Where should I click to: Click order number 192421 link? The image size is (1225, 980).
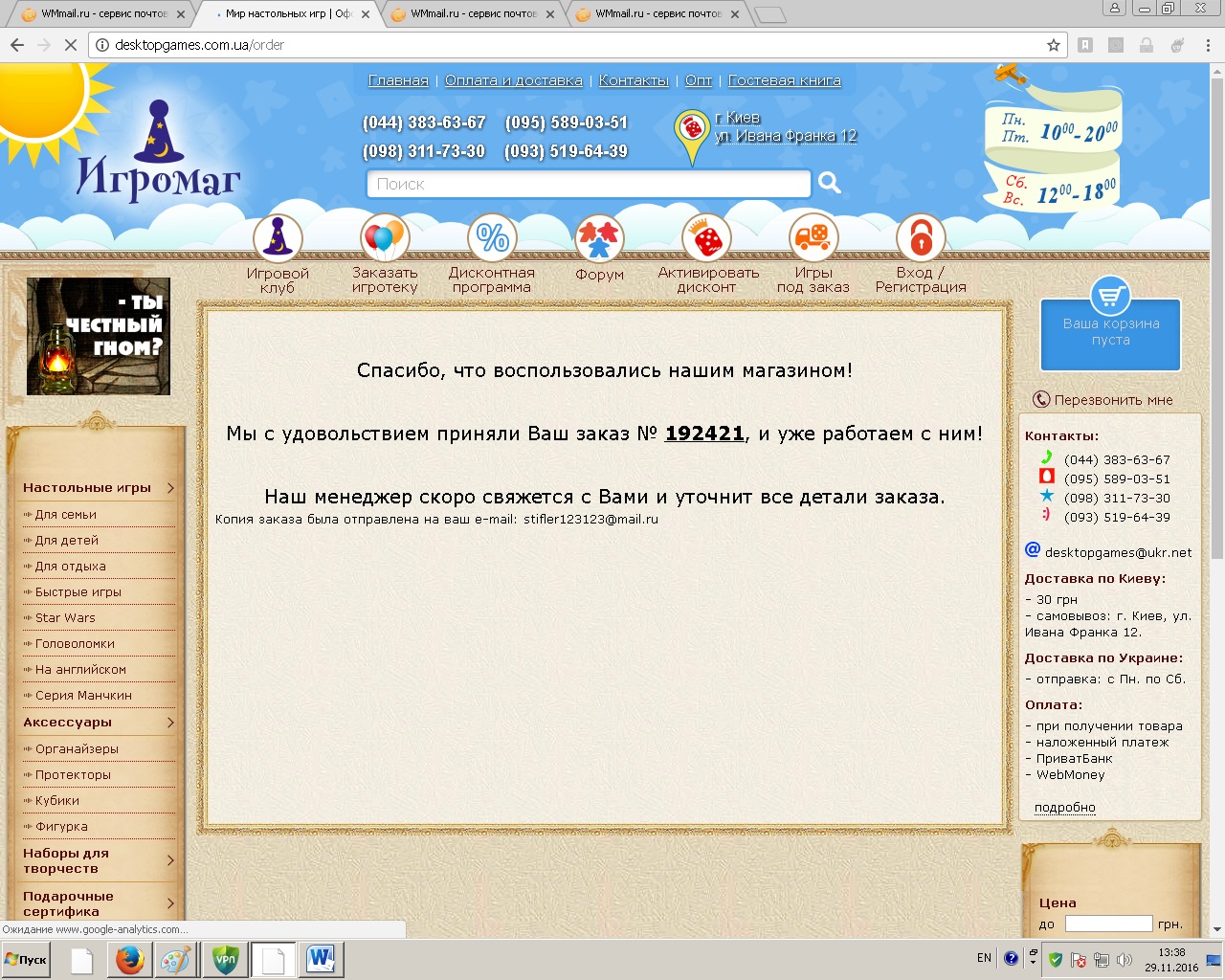[704, 434]
